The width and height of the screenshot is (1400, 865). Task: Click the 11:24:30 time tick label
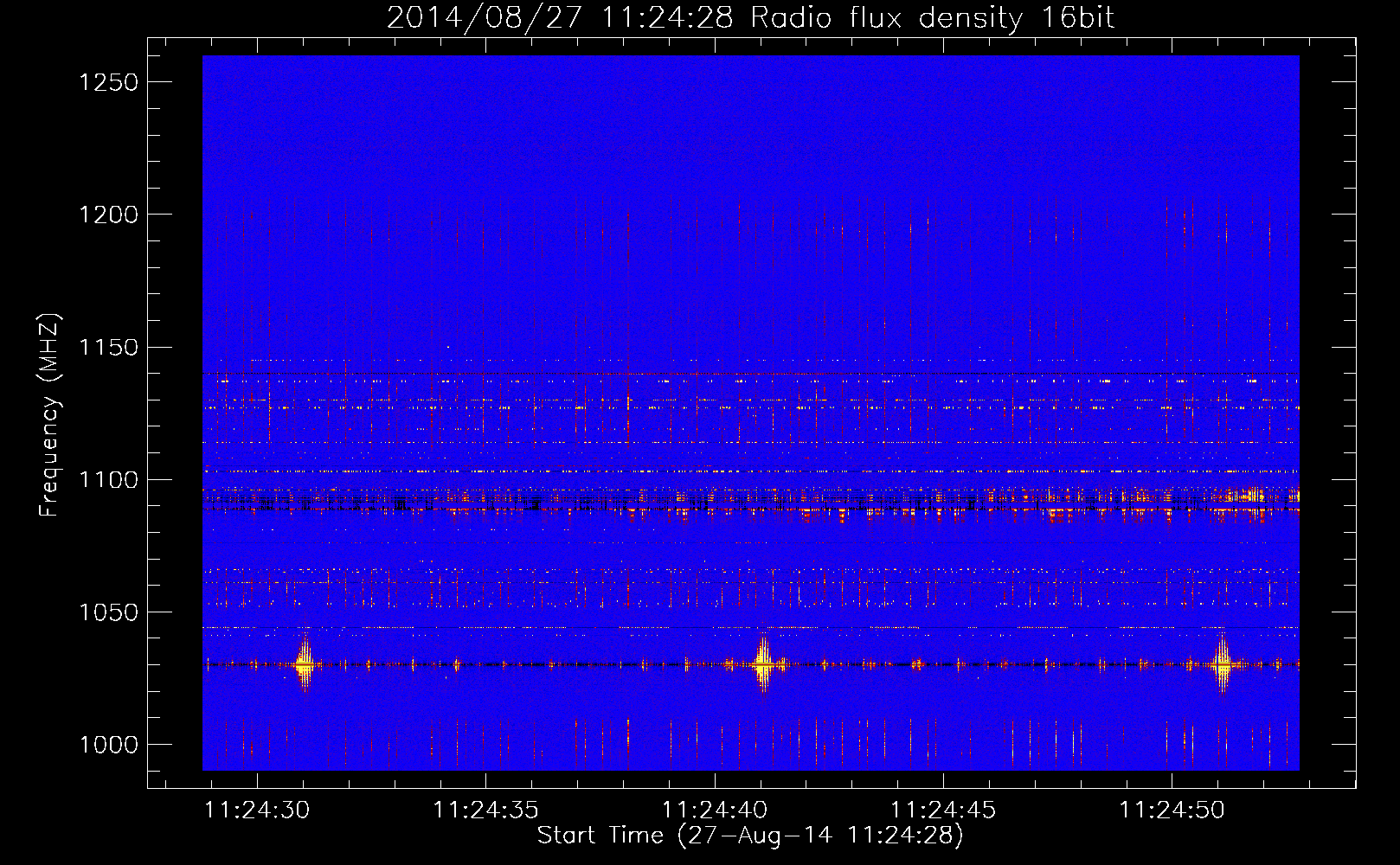257,811
